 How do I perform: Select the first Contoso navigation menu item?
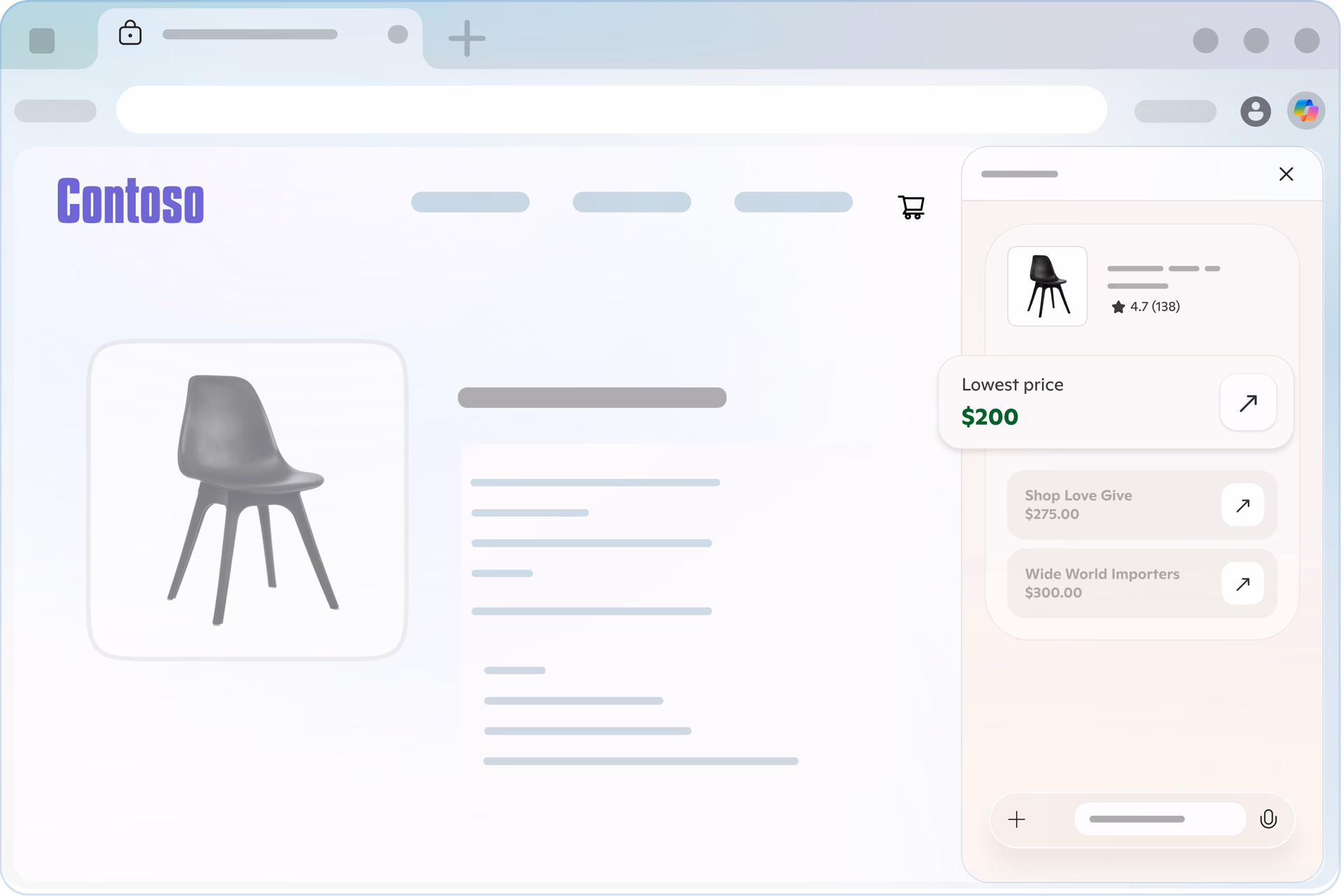(470, 202)
